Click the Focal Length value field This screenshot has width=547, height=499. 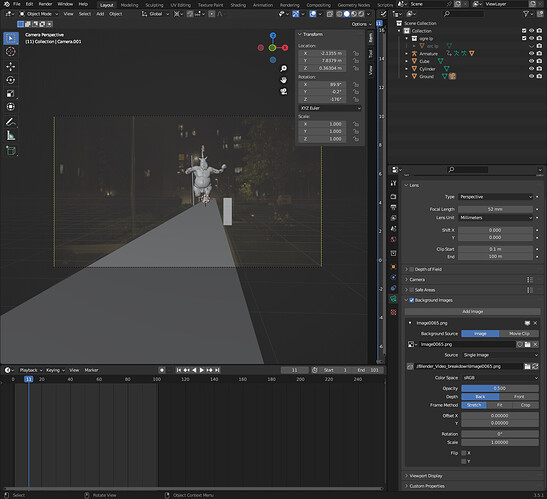496,209
